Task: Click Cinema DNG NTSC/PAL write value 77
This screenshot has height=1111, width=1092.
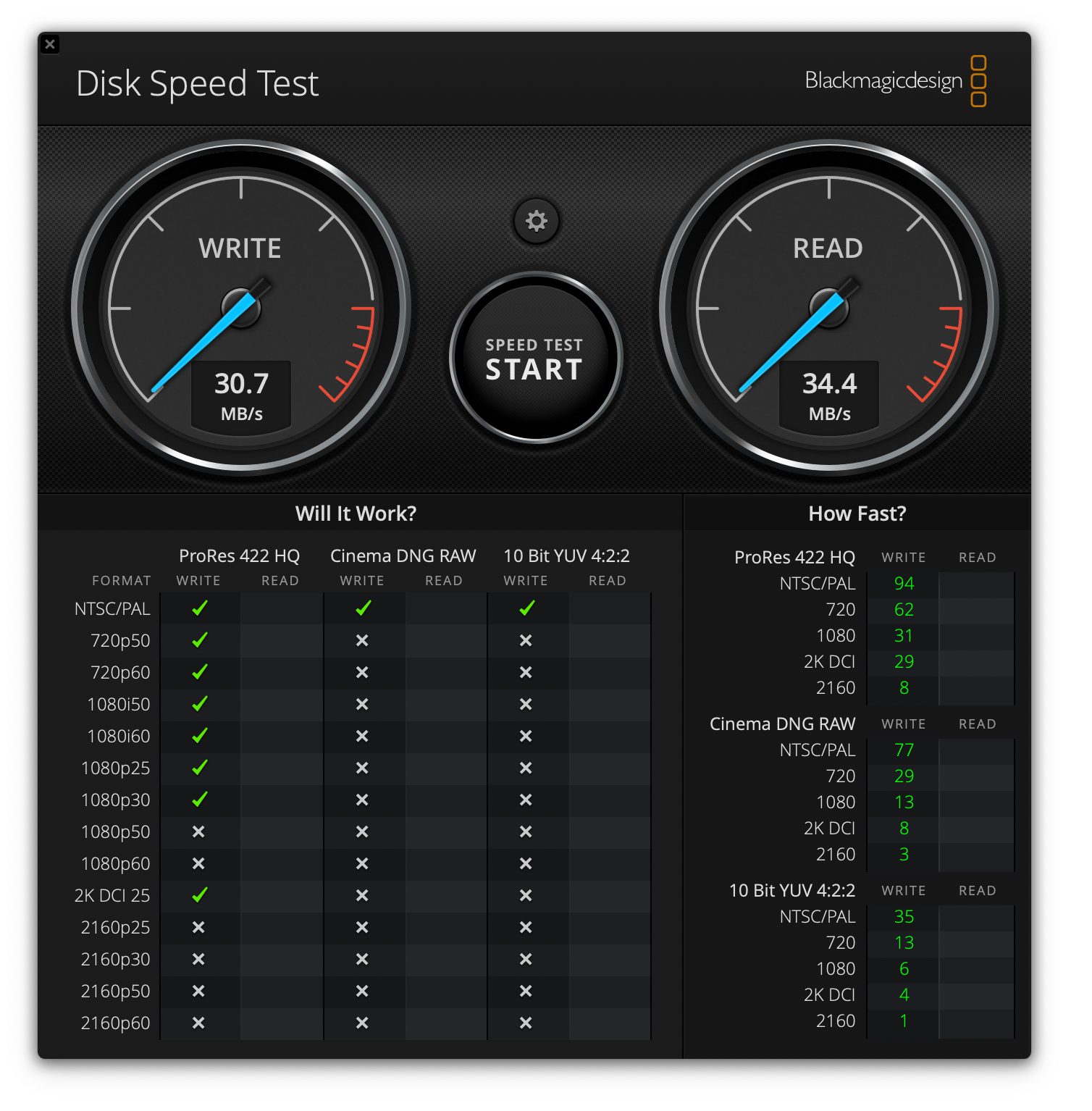Action: 904,750
